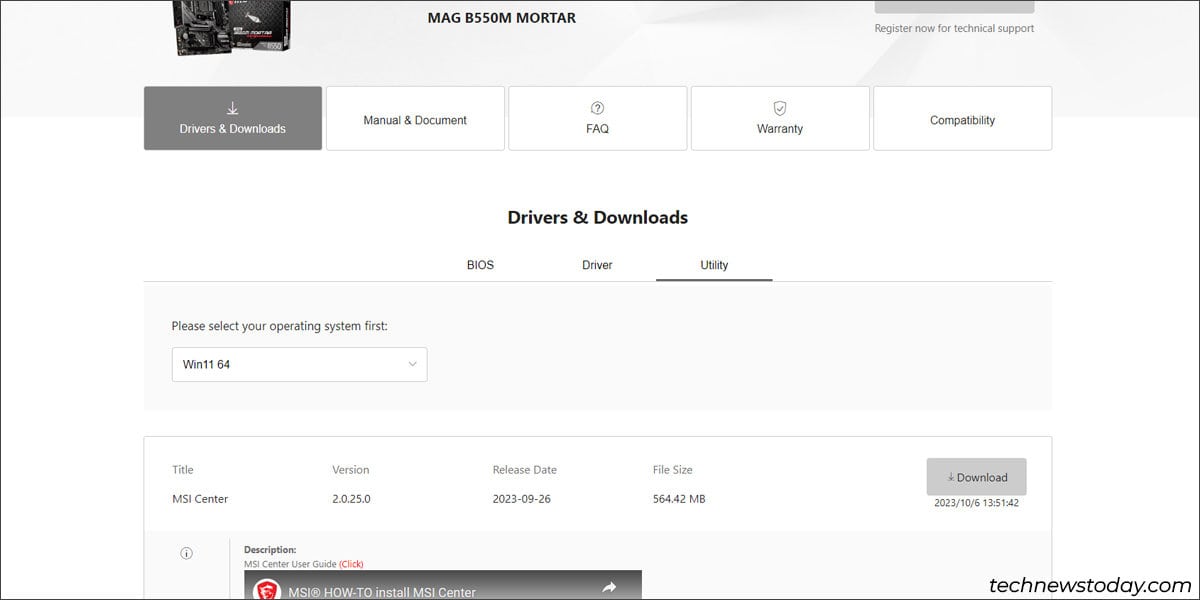The height and width of the screenshot is (600, 1200).
Task: Open the MSI HOW-TO install video title
Action: [x=383, y=592]
